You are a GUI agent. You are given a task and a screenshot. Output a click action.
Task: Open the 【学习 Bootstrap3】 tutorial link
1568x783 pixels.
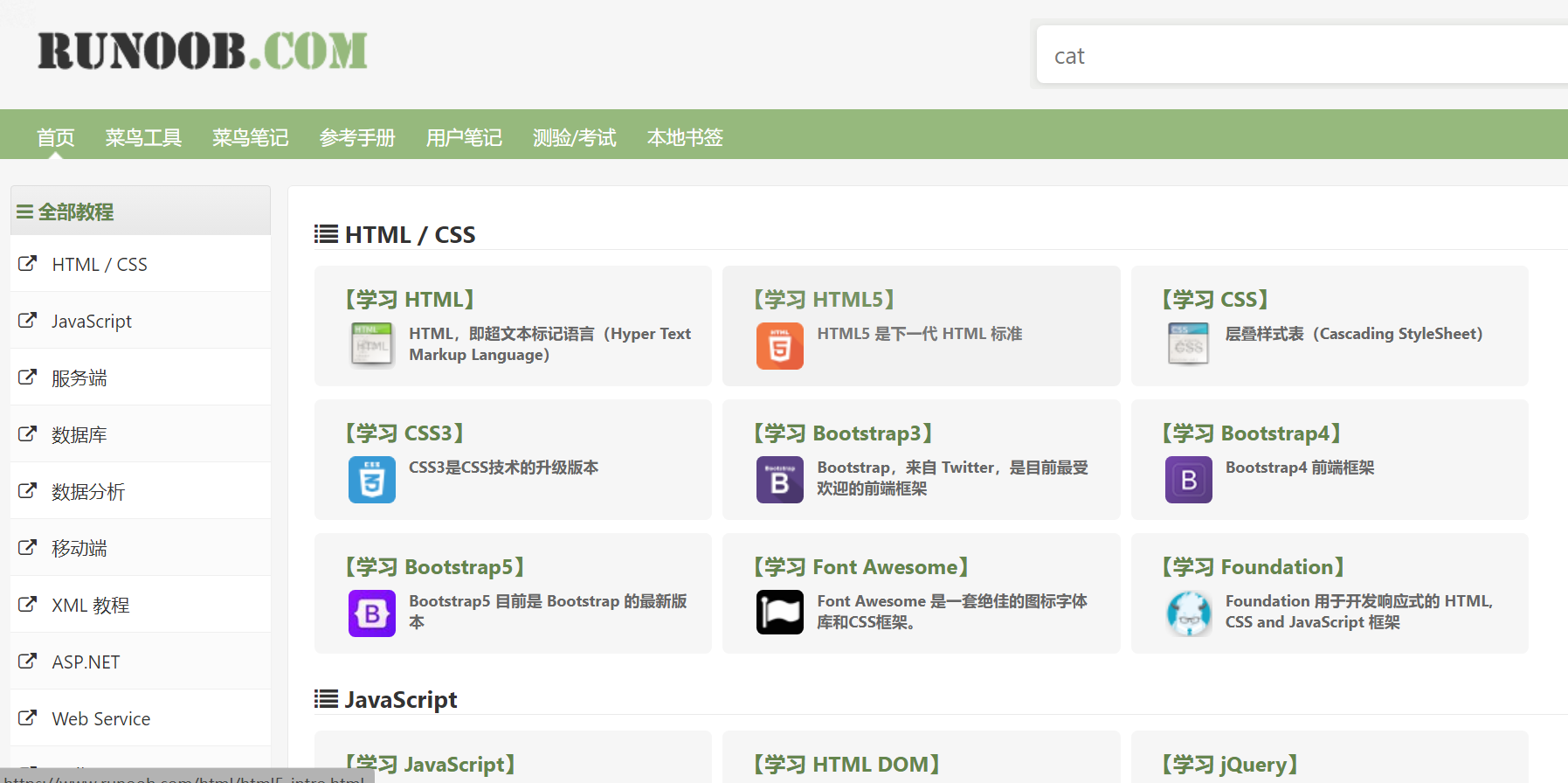click(x=843, y=433)
